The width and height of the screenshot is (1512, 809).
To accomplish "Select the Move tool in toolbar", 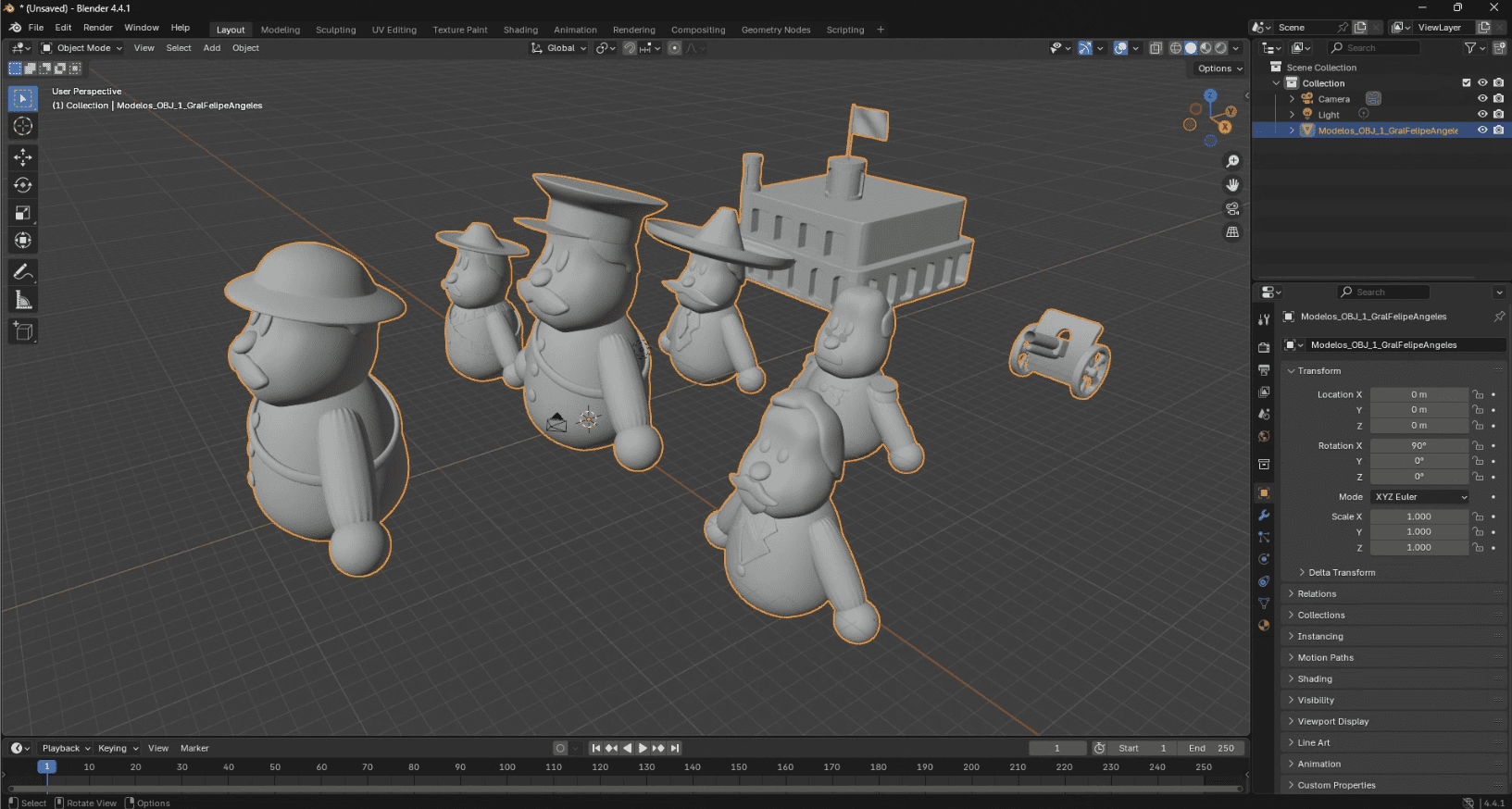I will 23,157.
